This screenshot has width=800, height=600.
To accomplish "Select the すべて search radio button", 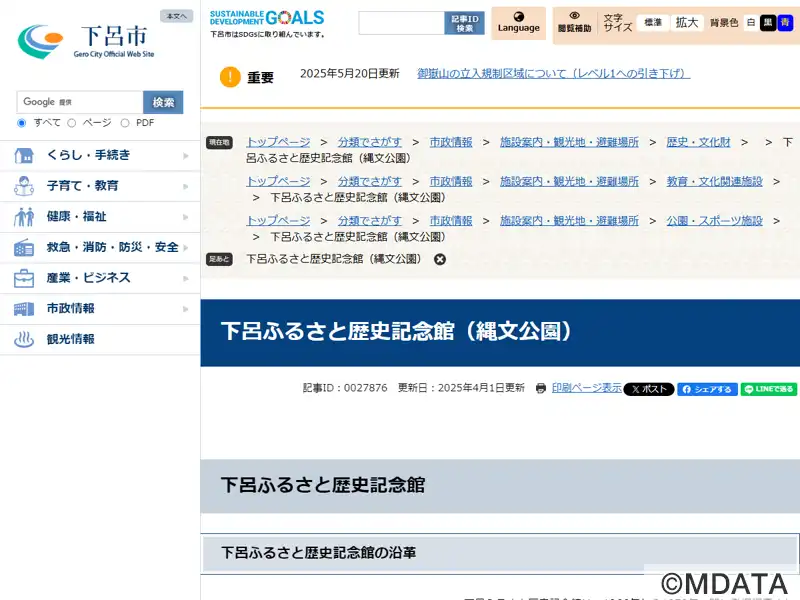I will click(x=21, y=123).
